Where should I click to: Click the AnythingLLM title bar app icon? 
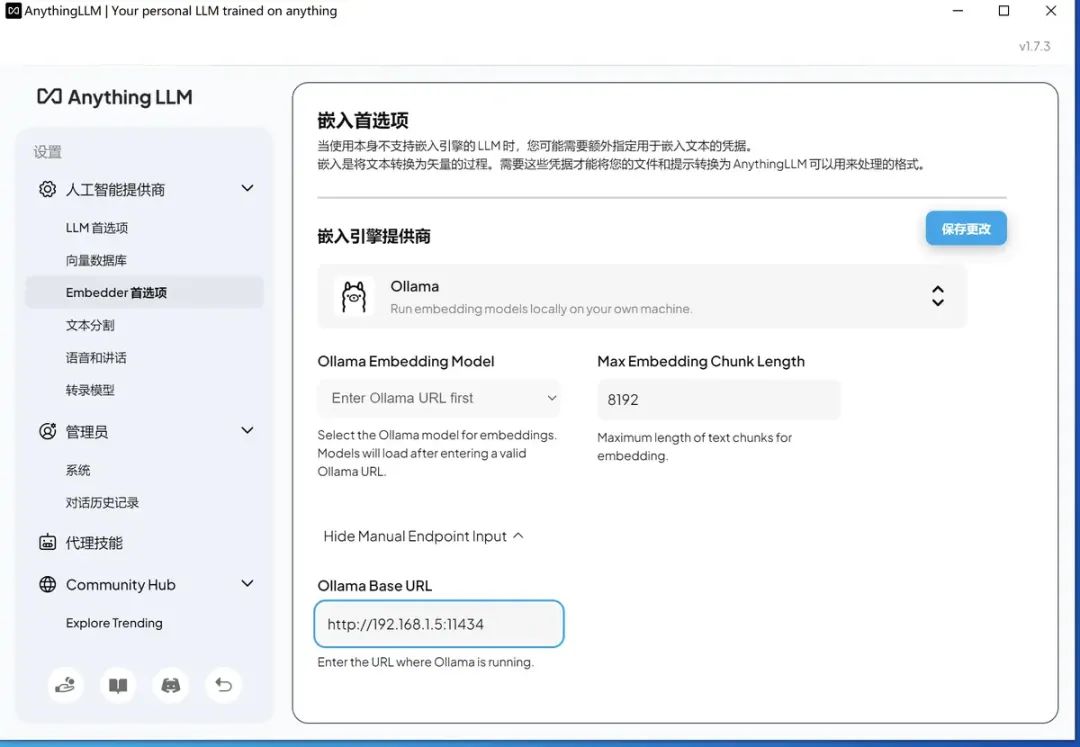13,10
